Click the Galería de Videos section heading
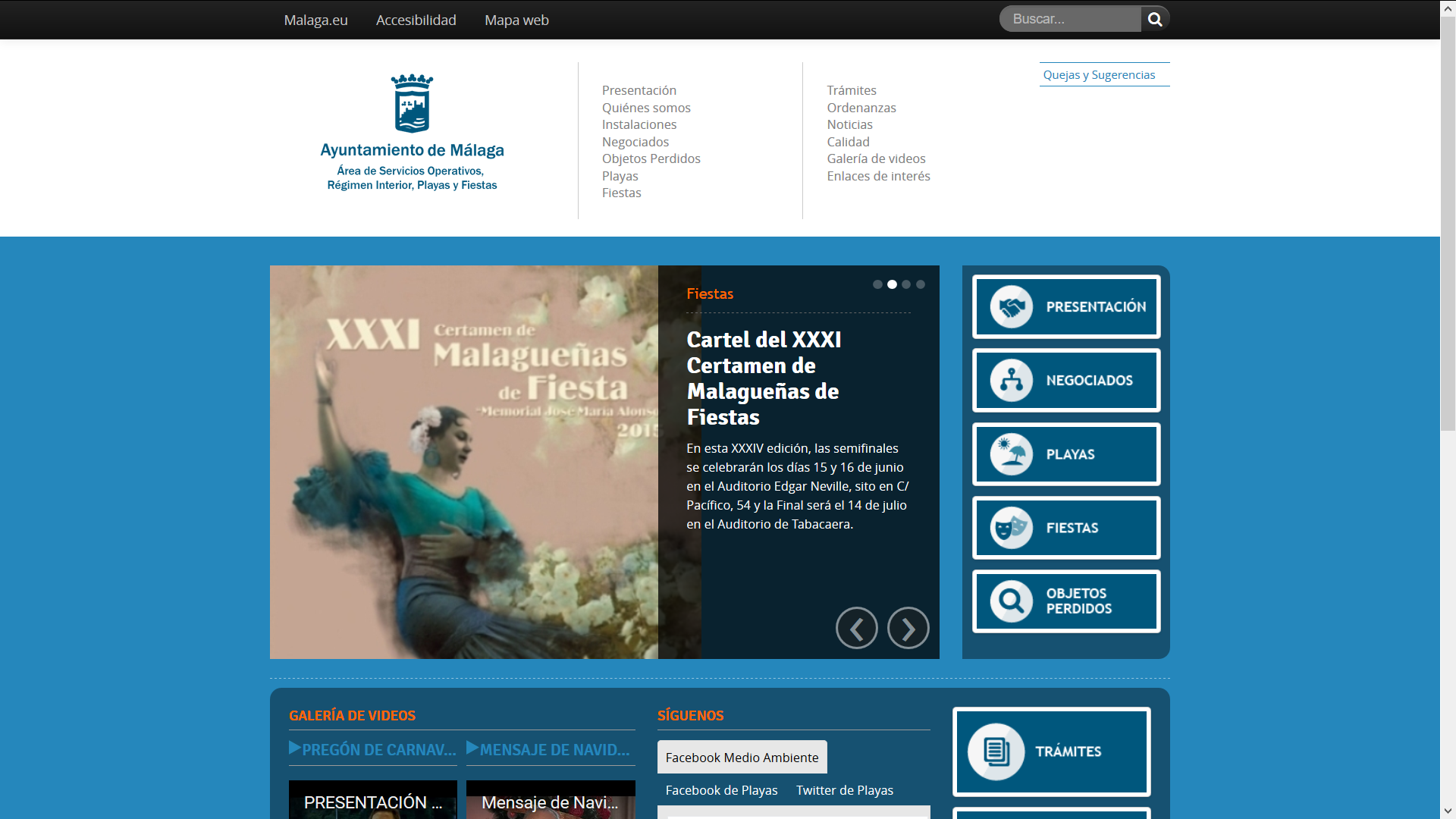This screenshot has width=1456, height=819. [352, 715]
